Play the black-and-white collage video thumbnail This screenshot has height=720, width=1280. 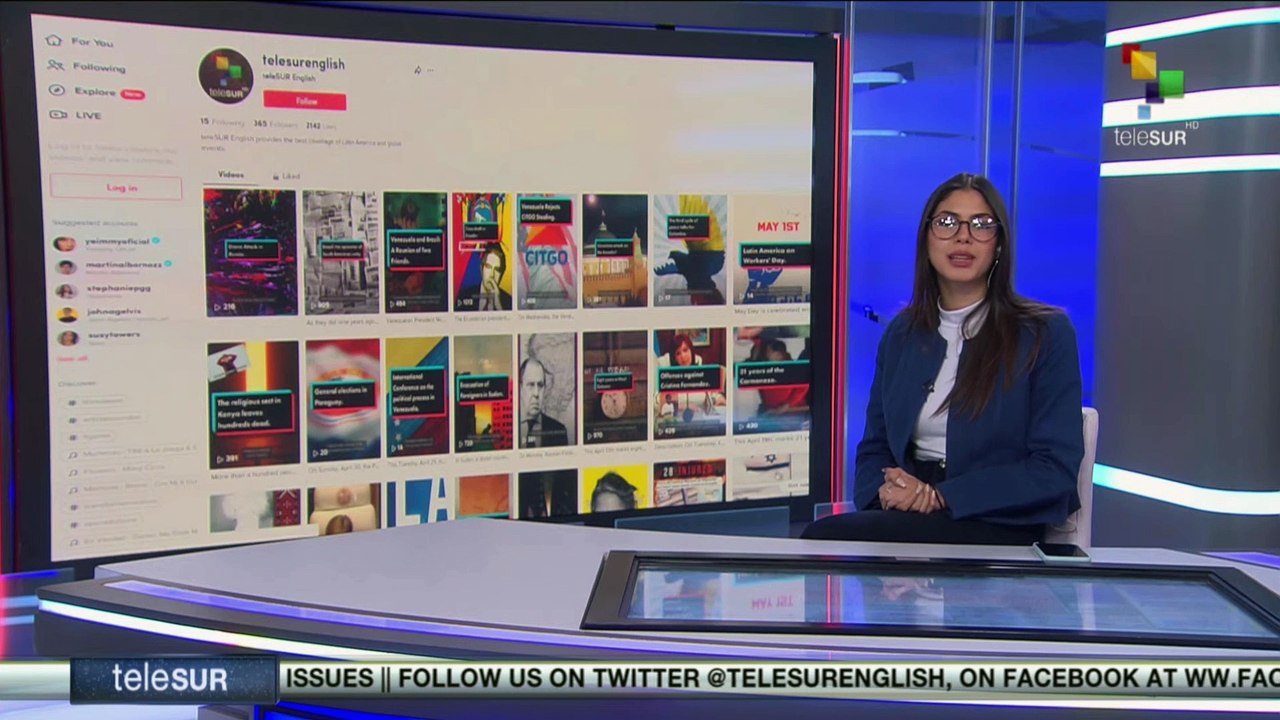click(341, 252)
